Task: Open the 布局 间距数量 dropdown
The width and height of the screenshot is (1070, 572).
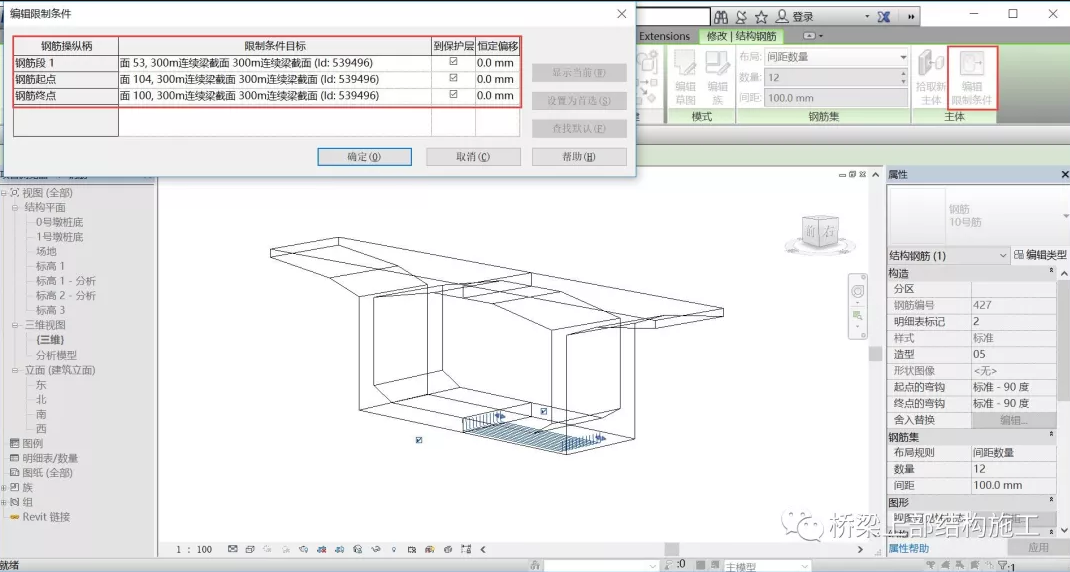Action: point(836,57)
